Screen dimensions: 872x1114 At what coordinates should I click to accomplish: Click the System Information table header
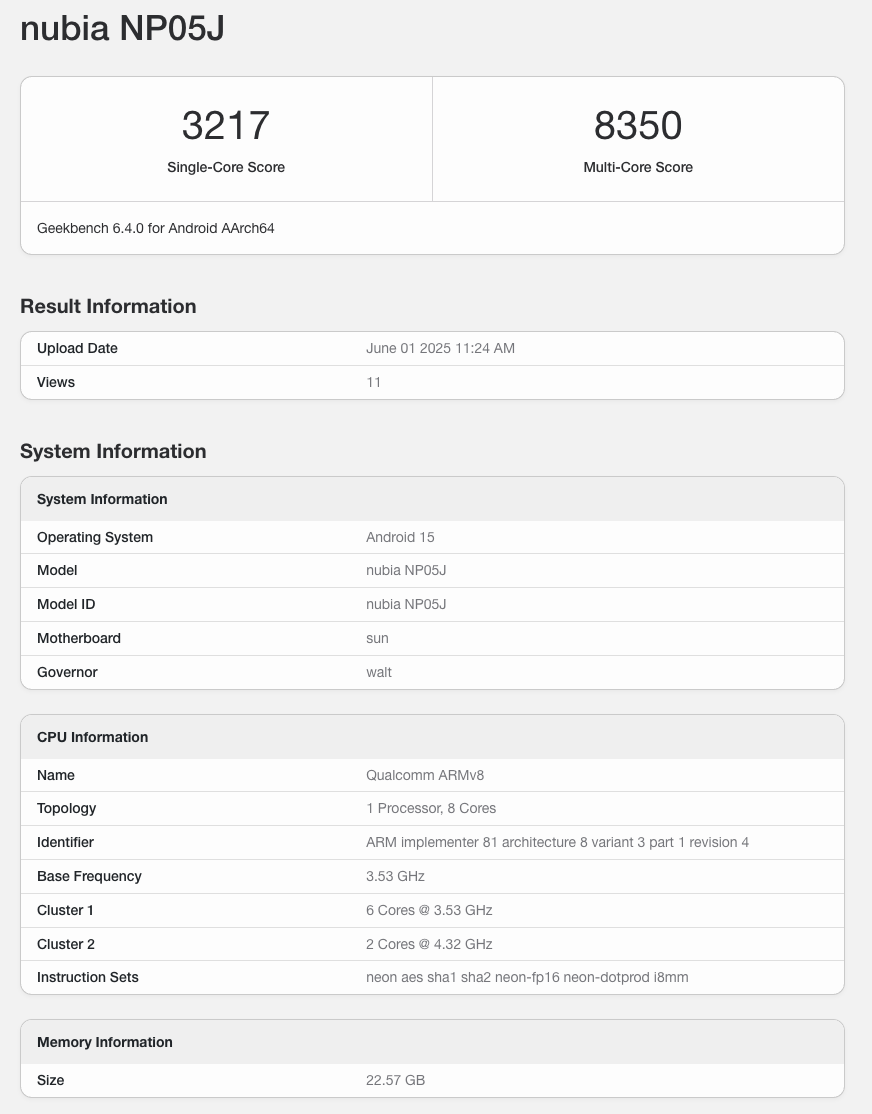102,499
